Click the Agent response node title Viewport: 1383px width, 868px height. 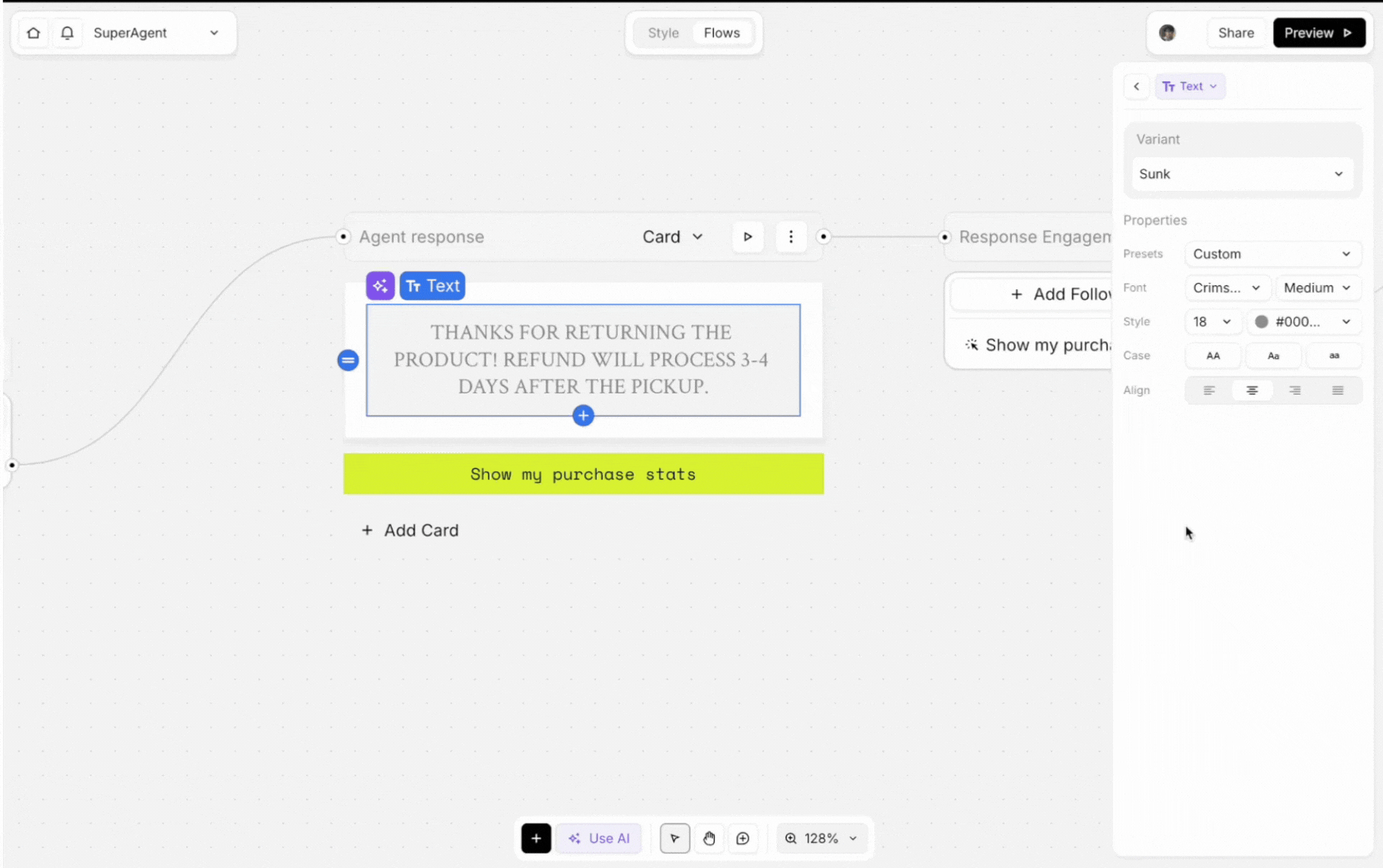tap(421, 237)
